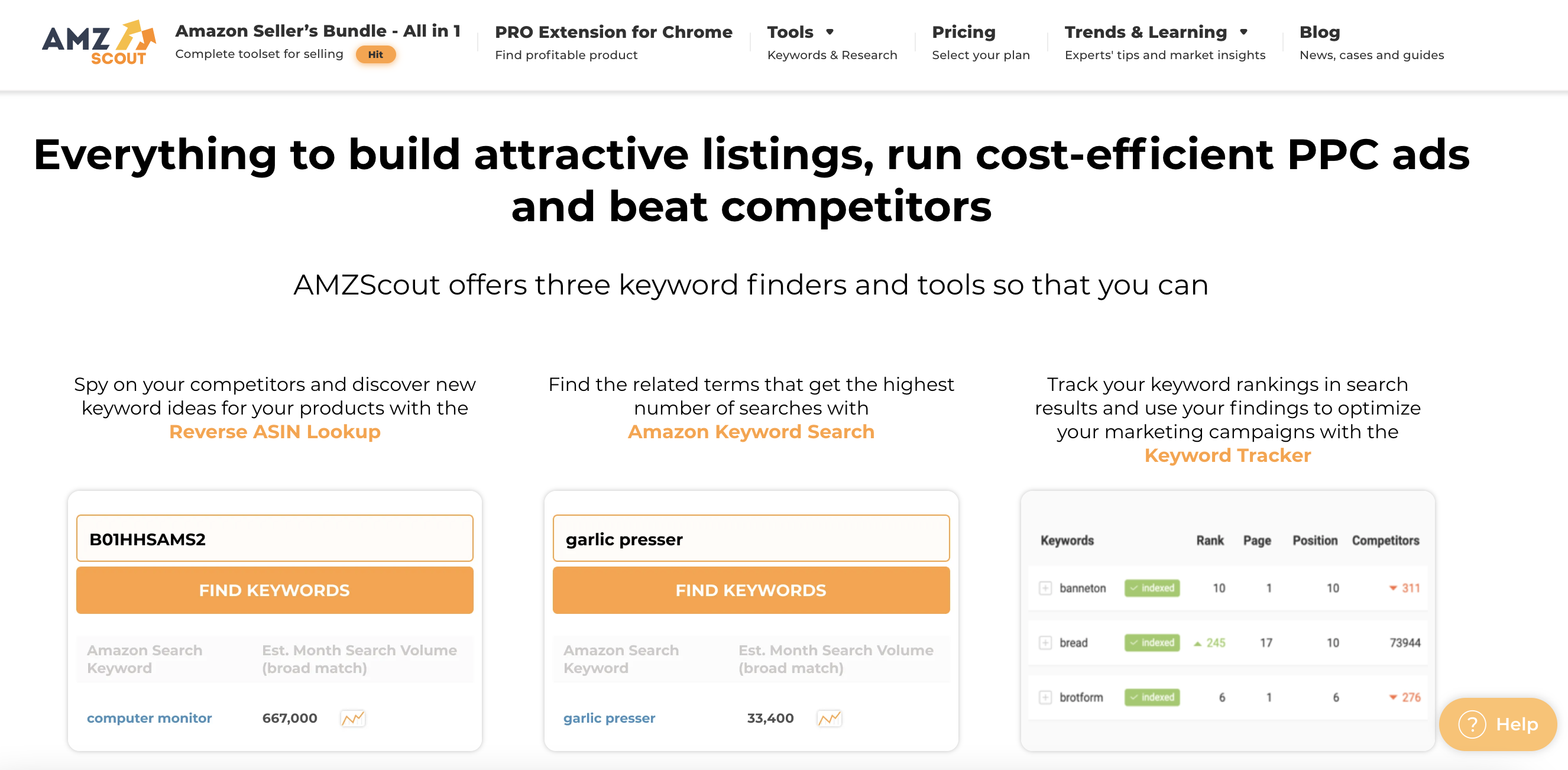The width and height of the screenshot is (1568, 770).
Task: Open the Tools dropdown arrow
Action: pos(830,32)
